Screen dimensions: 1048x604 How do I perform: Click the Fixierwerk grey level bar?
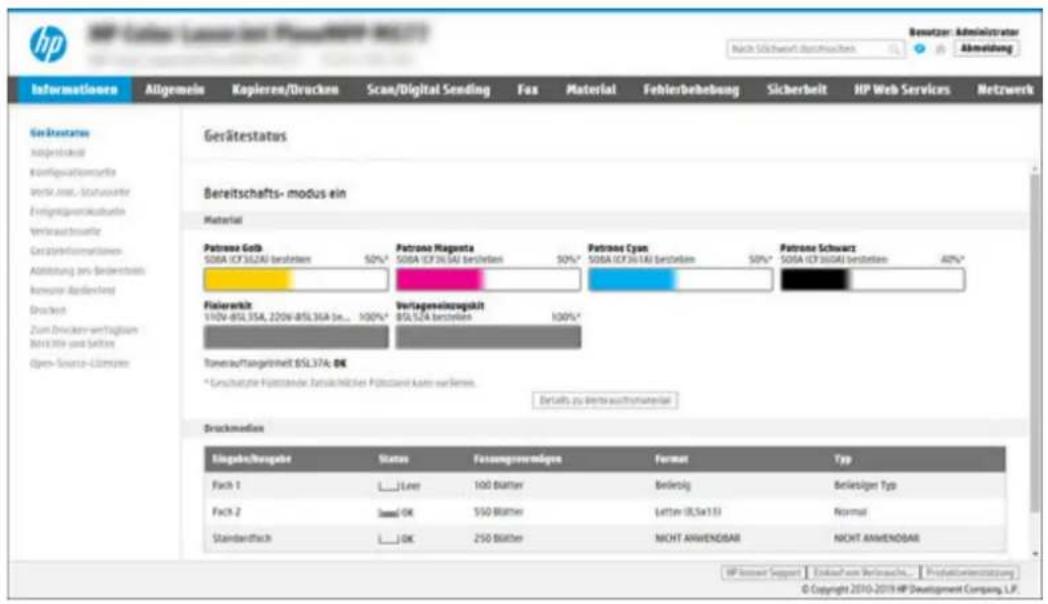[296, 337]
